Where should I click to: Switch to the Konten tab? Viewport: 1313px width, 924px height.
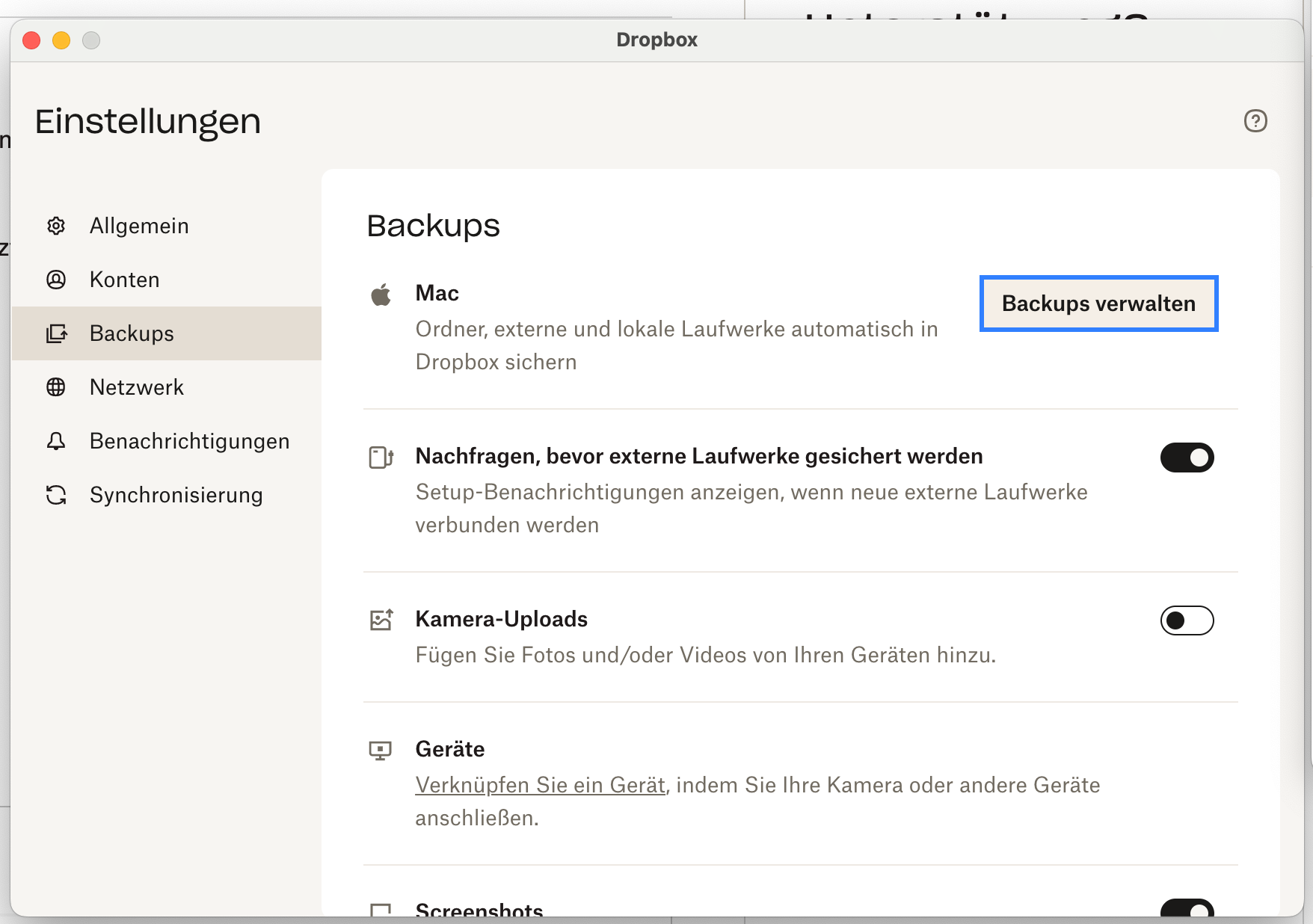coord(167,280)
